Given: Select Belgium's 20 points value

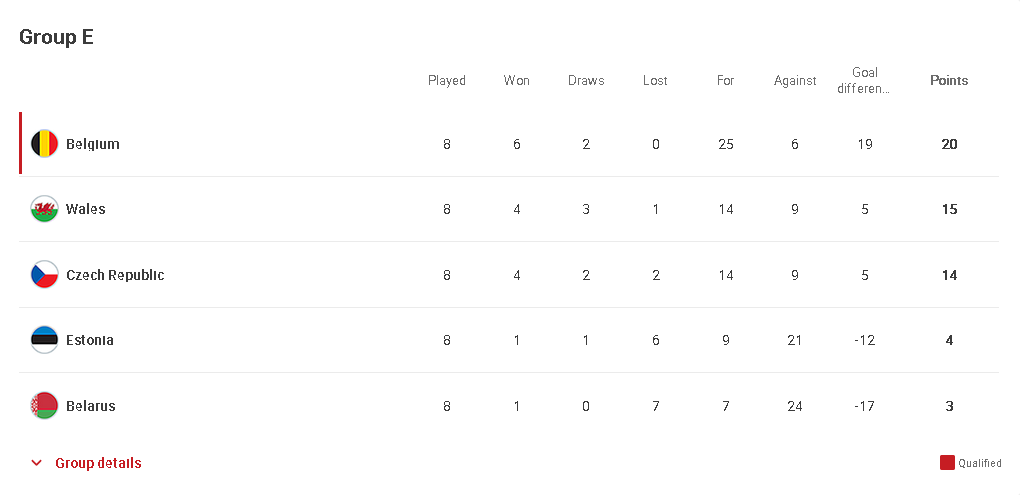Looking at the screenshot, I should pyautogui.click(x=949, y=144).
